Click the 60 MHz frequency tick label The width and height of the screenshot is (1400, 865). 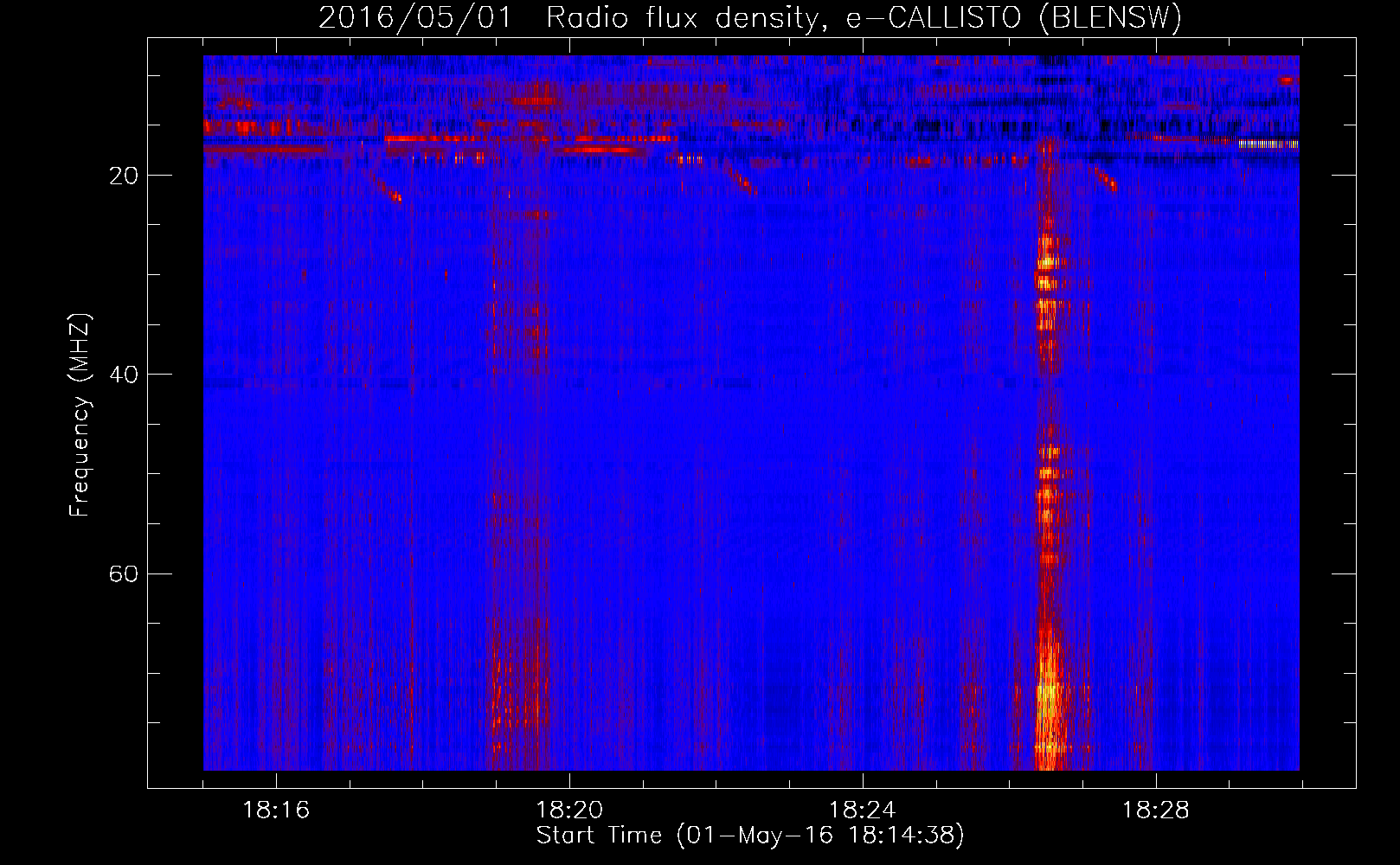(124, 573)
